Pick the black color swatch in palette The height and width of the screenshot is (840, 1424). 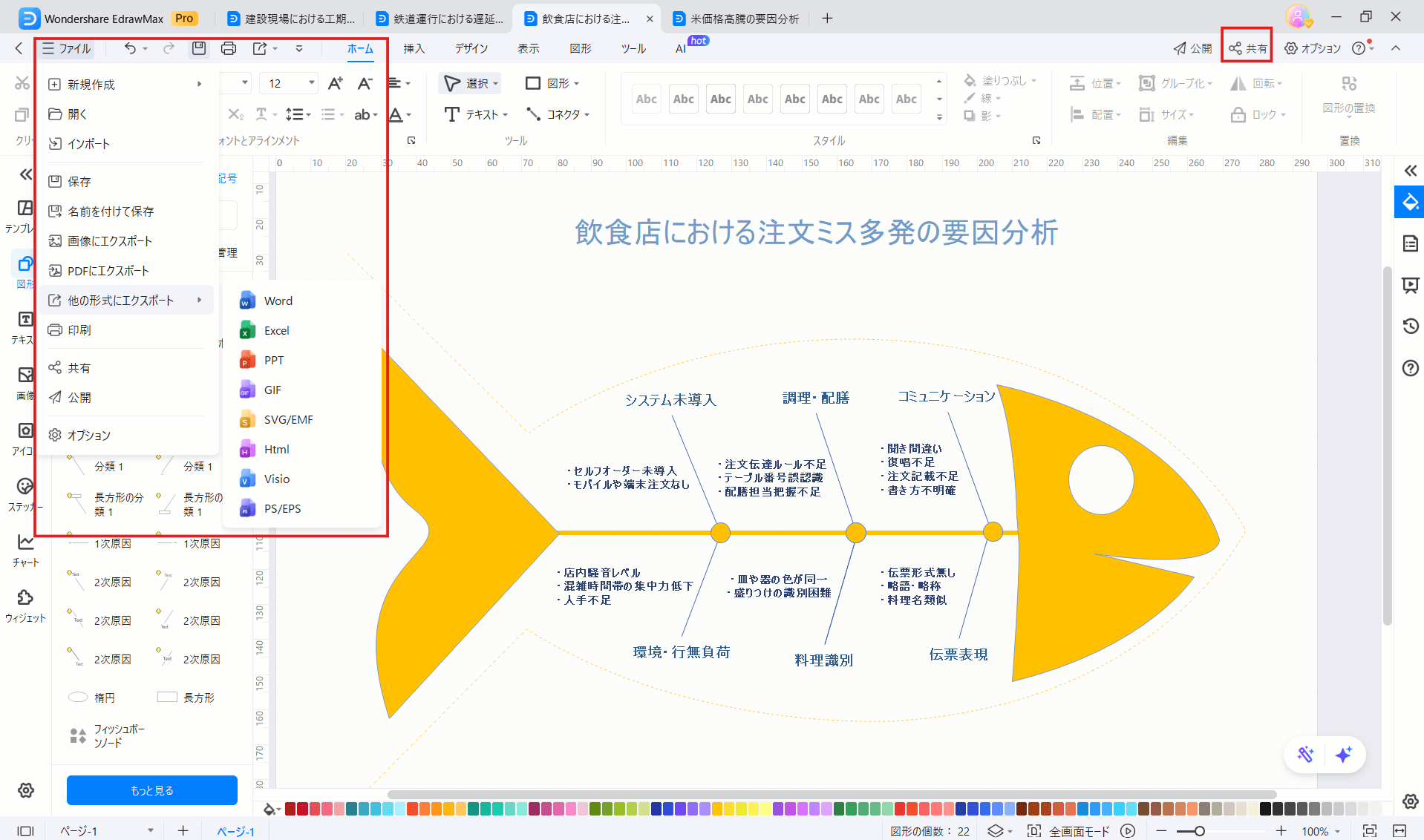(x=1265, y=809)
